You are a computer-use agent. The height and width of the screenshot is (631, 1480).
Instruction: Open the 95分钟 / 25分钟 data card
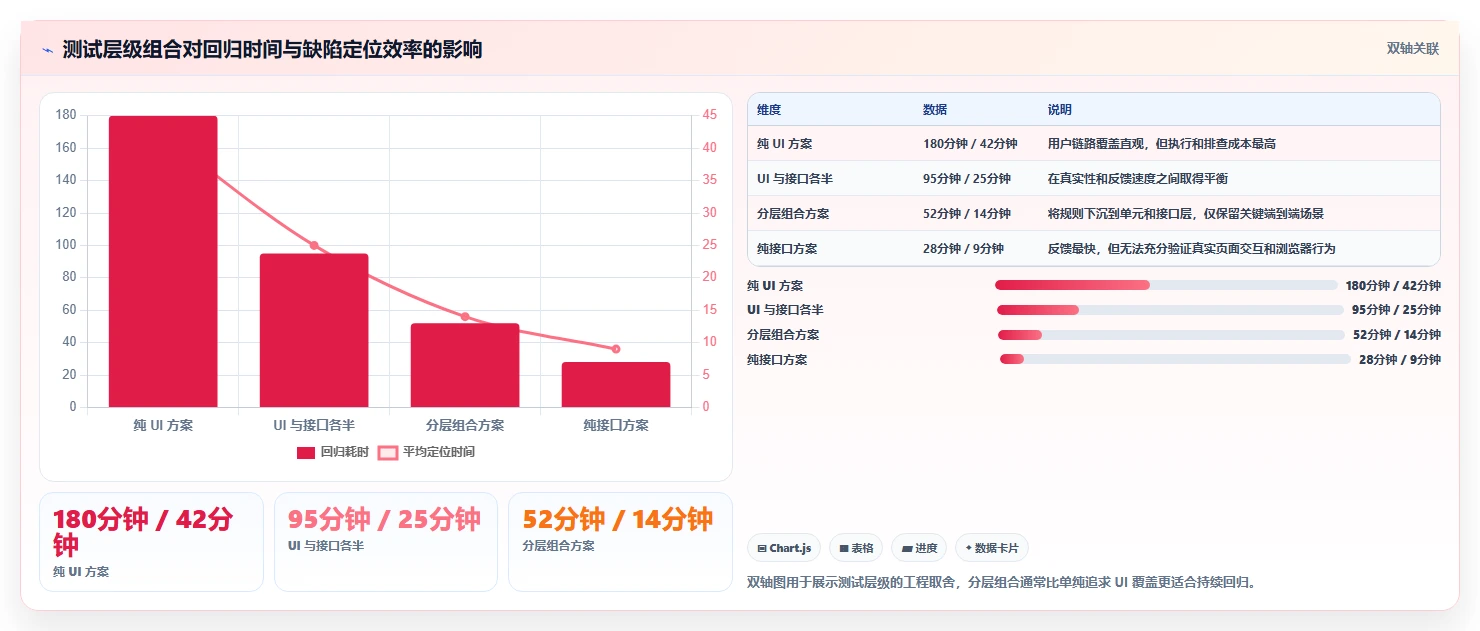tap(386, 542)
